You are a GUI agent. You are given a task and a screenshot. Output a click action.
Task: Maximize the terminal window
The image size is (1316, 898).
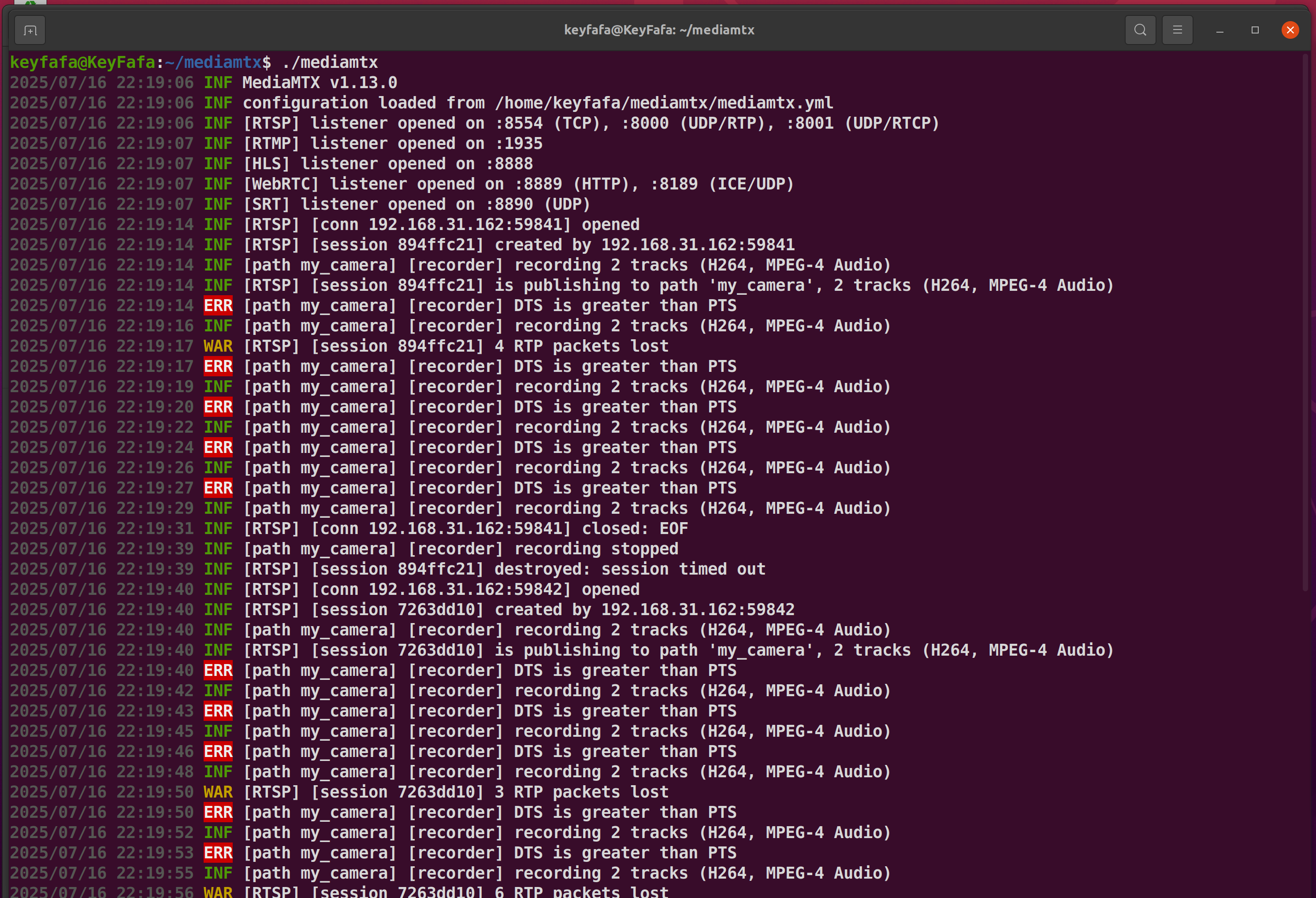[1255, 30]
